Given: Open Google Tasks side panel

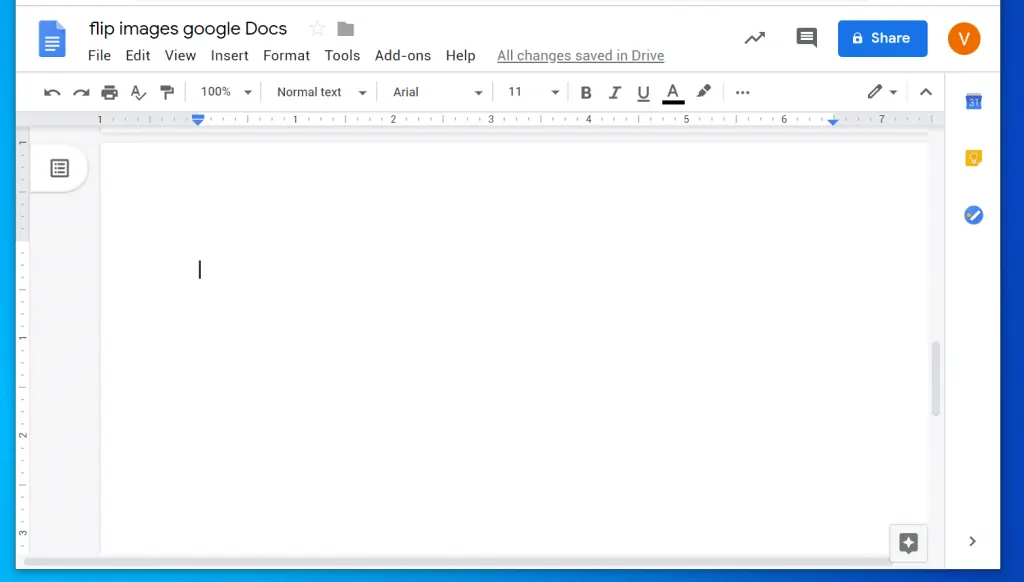Looking at the screenshot, I should pyautogui.click(x=973, y=215).
